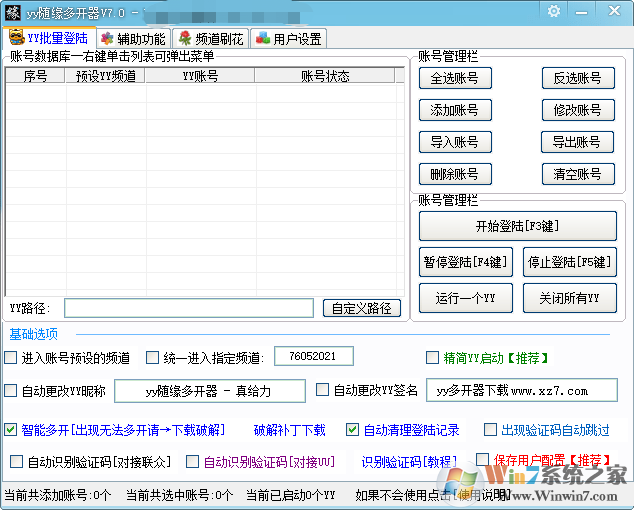Open 破解补丁下载 link

(289, 431)
